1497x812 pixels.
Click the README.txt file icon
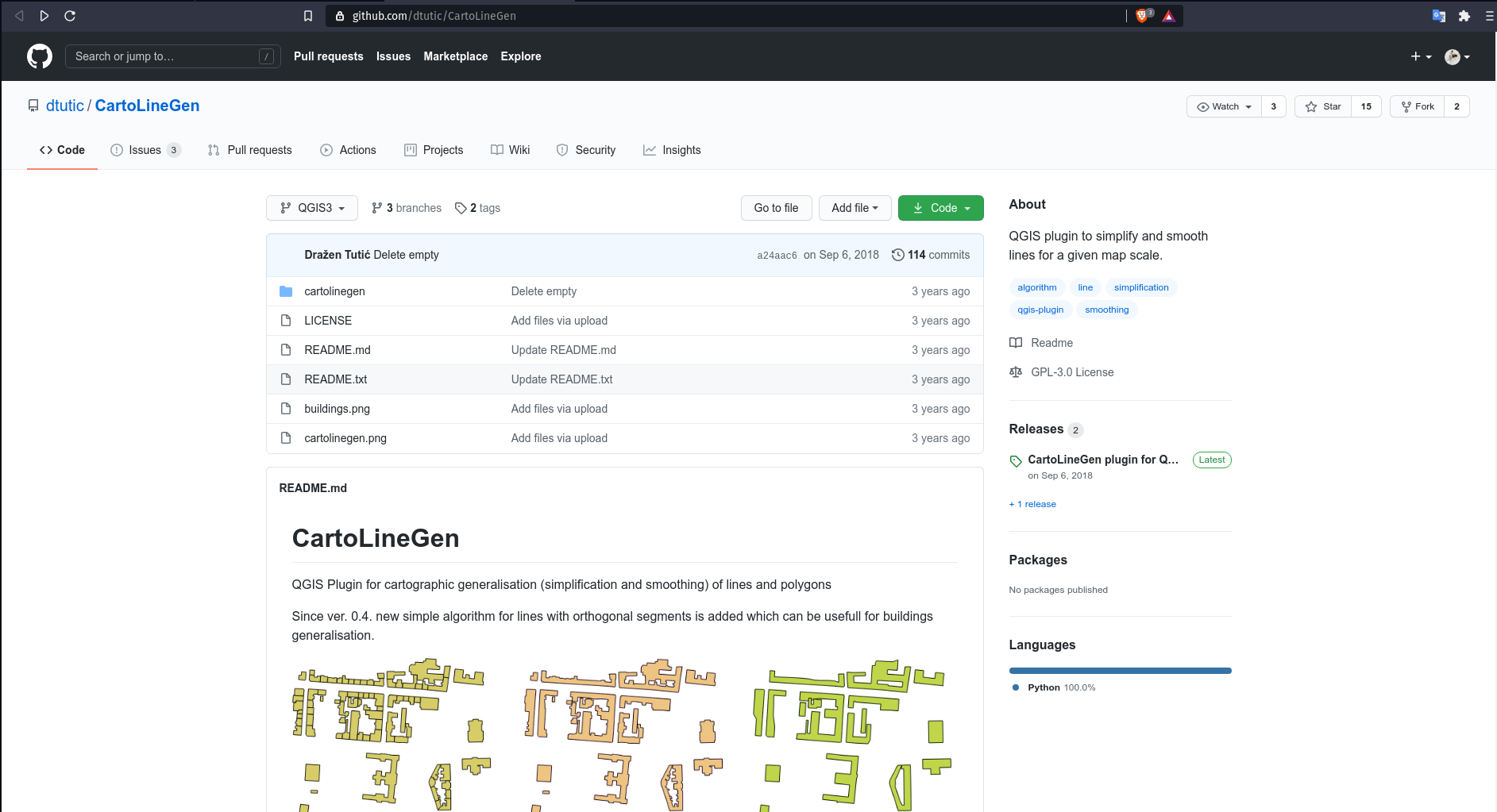286,379
